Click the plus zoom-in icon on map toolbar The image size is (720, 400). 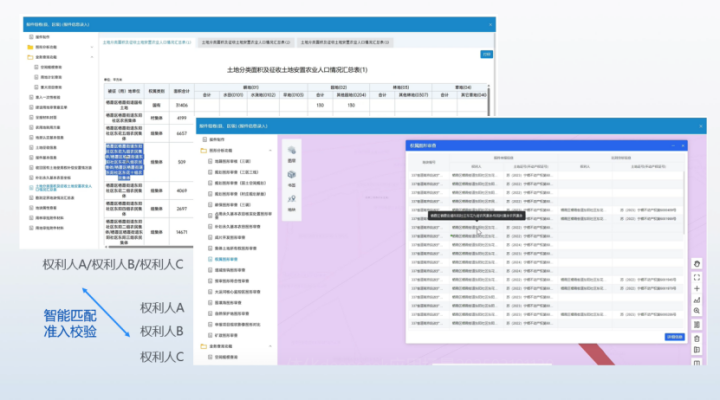tap(696, 288)
